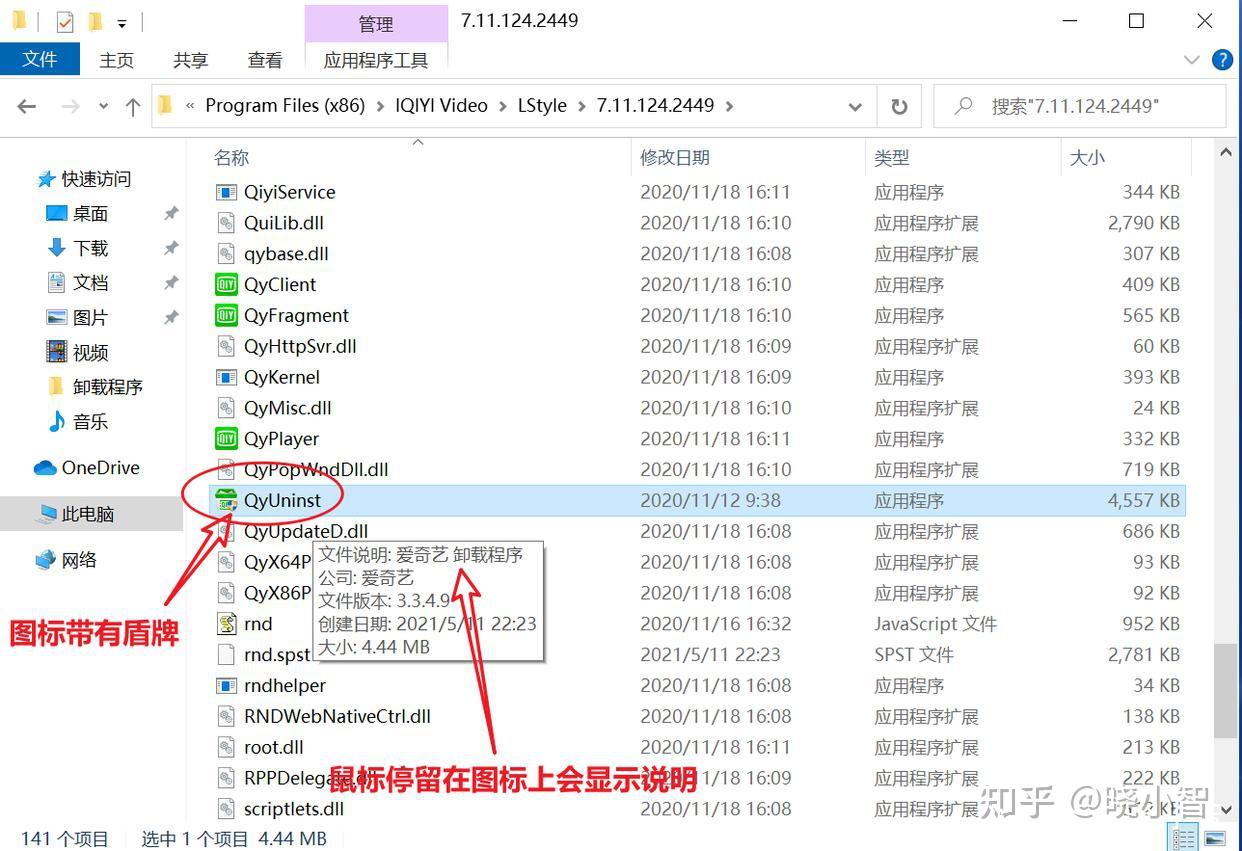Open the help question mark icon
1242x851 pixels.
1222,60
